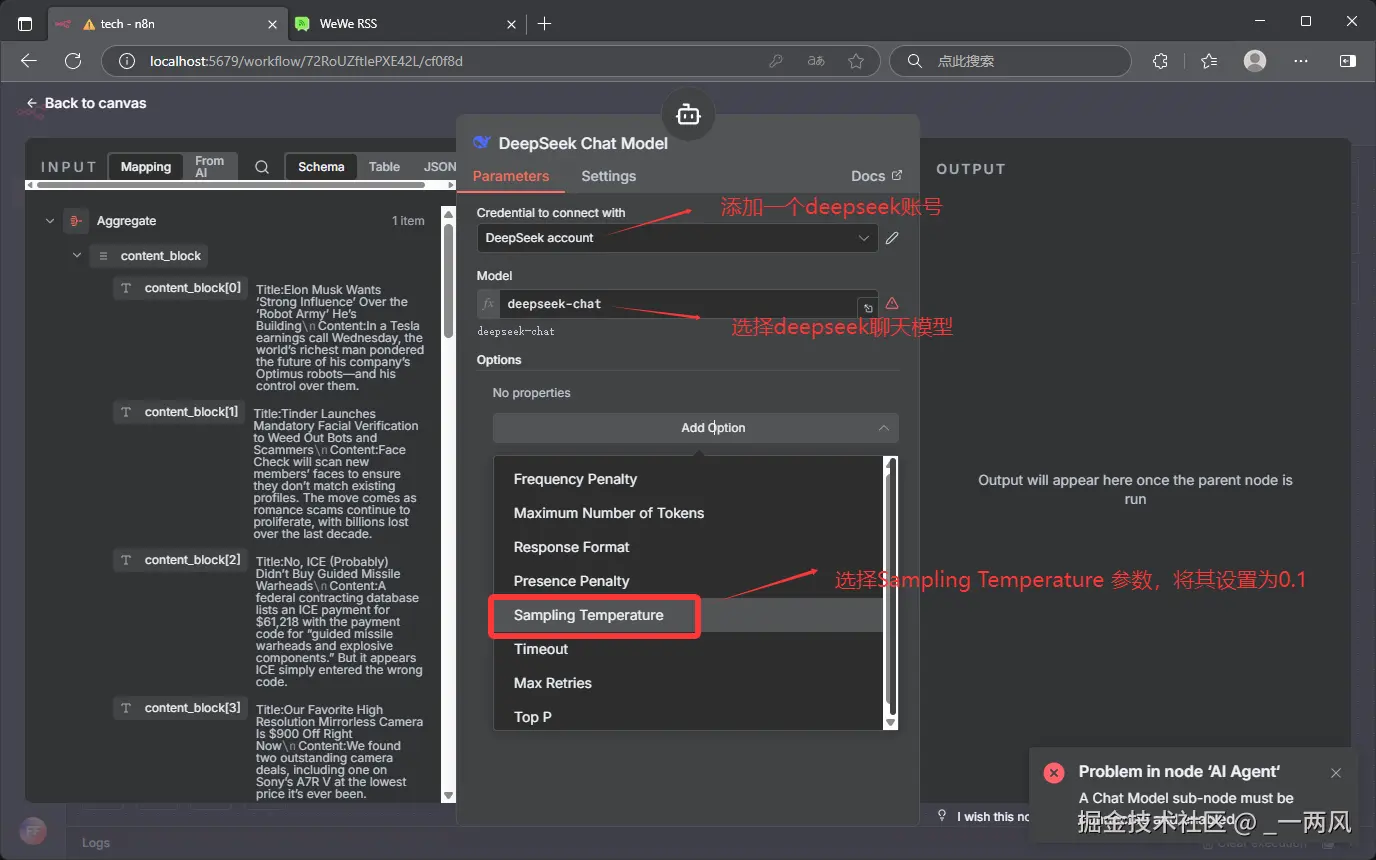Open the Settings tab
Viewport: 1376px width, 860px height.
pos(608,176)
